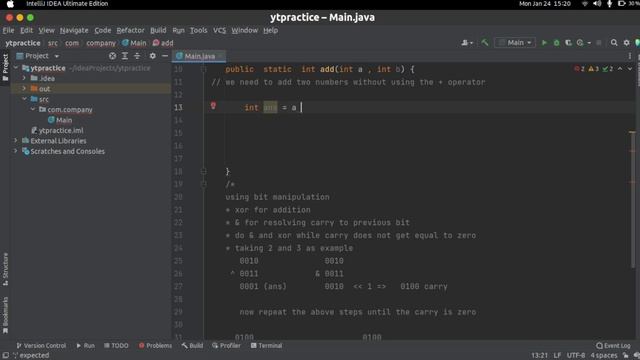Open the editor tabs more options icon
The height and width of the screenshot is (360, 640).
(x=630, y=56)
